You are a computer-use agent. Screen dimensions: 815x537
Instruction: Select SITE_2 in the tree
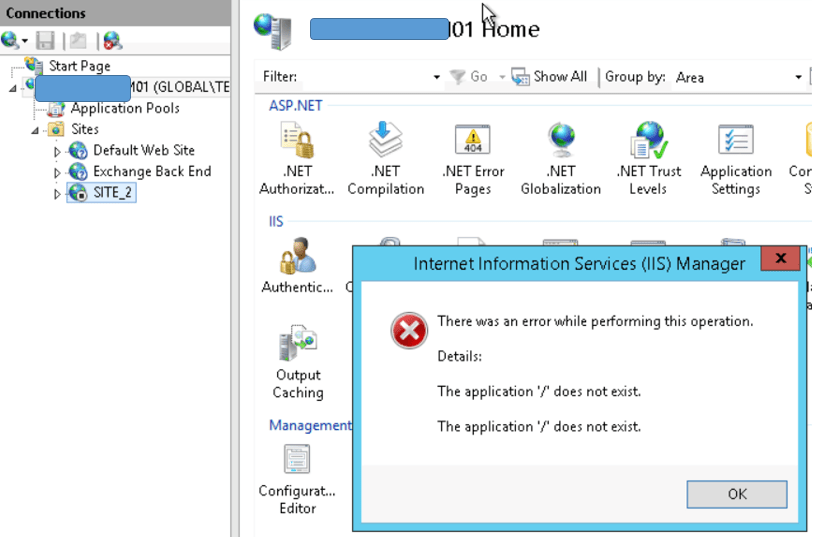pyautogui.click(x=112, y=193)
